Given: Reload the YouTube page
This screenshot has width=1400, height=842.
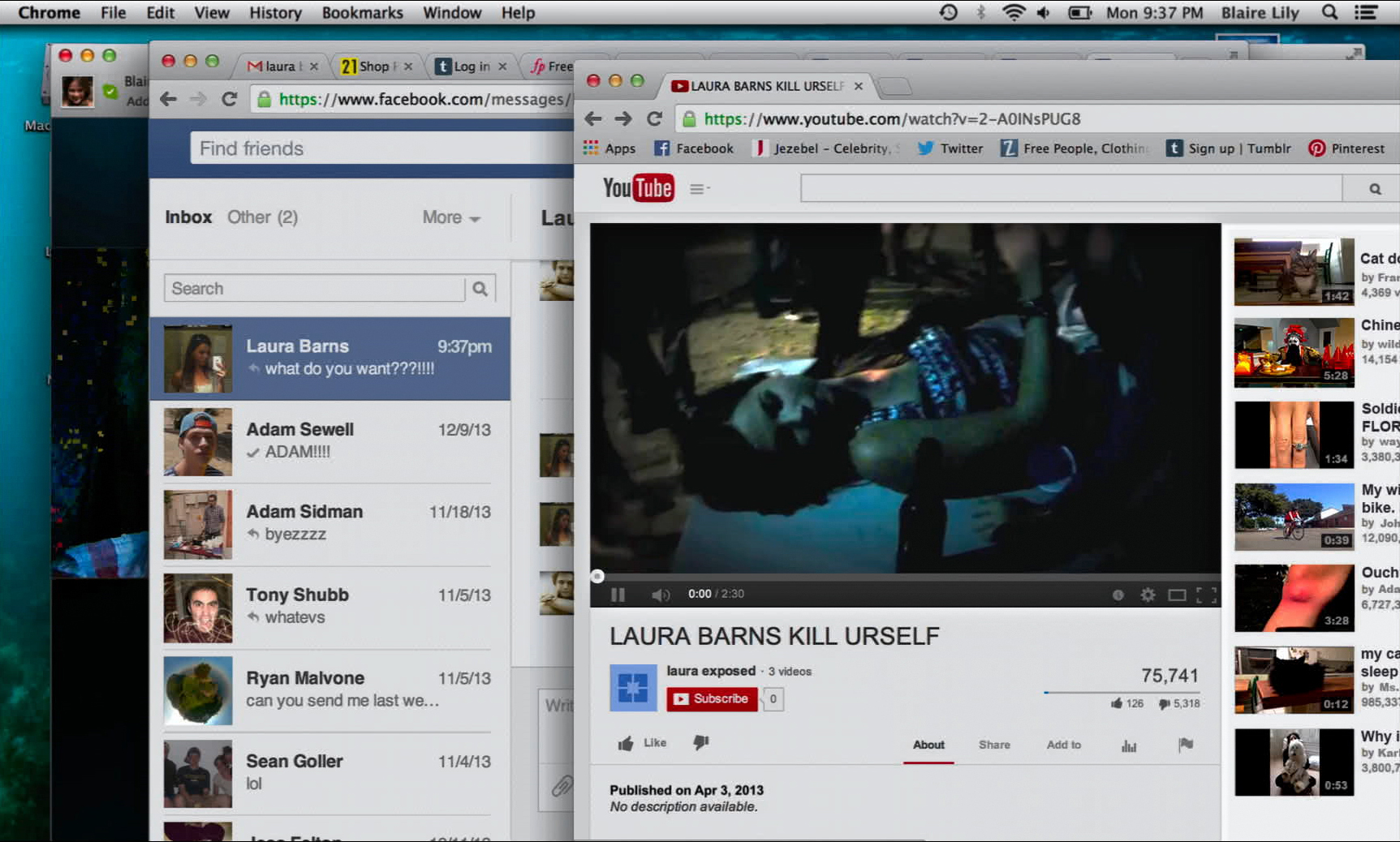Looking at the screenshot, I should [654, 119].
